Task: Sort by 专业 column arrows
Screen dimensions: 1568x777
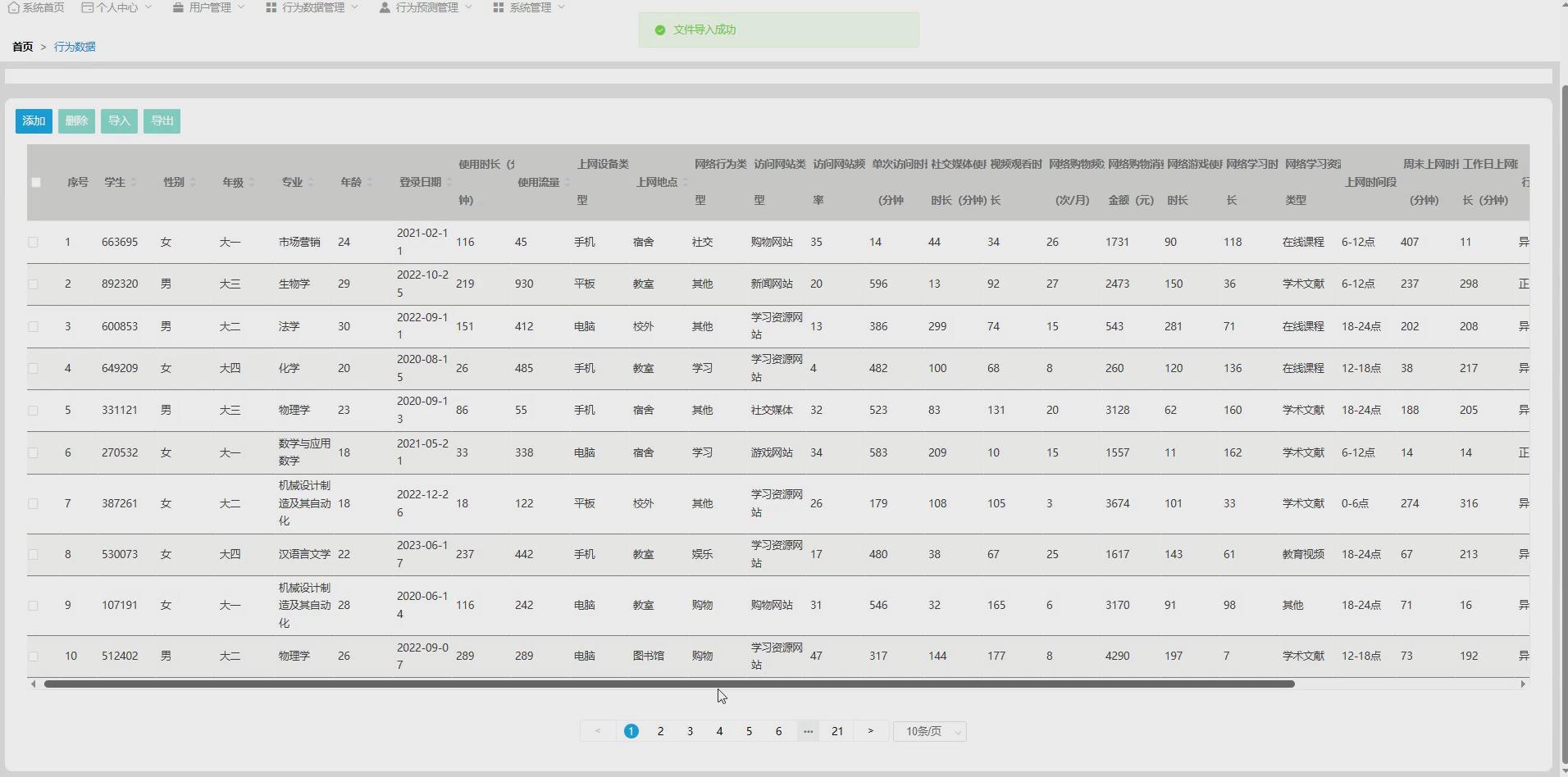Action: 311,182
